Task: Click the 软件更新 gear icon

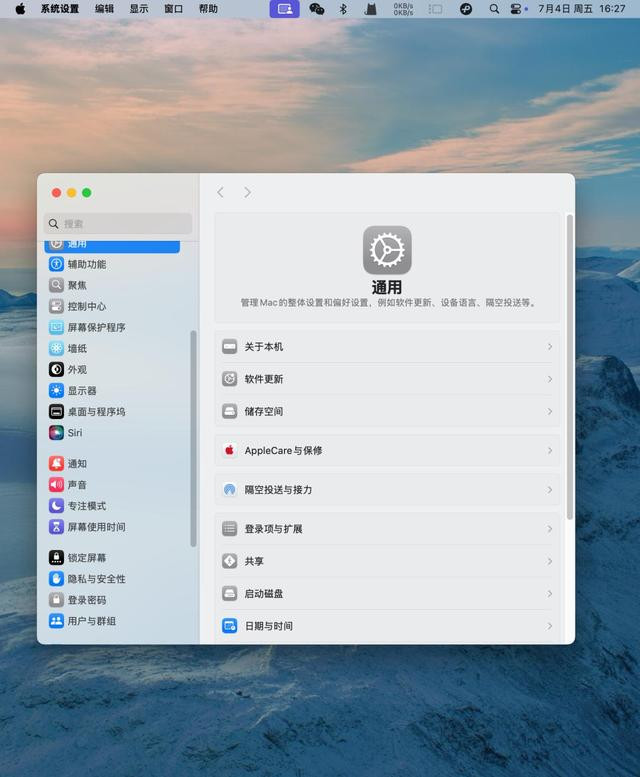Action: 229,379
